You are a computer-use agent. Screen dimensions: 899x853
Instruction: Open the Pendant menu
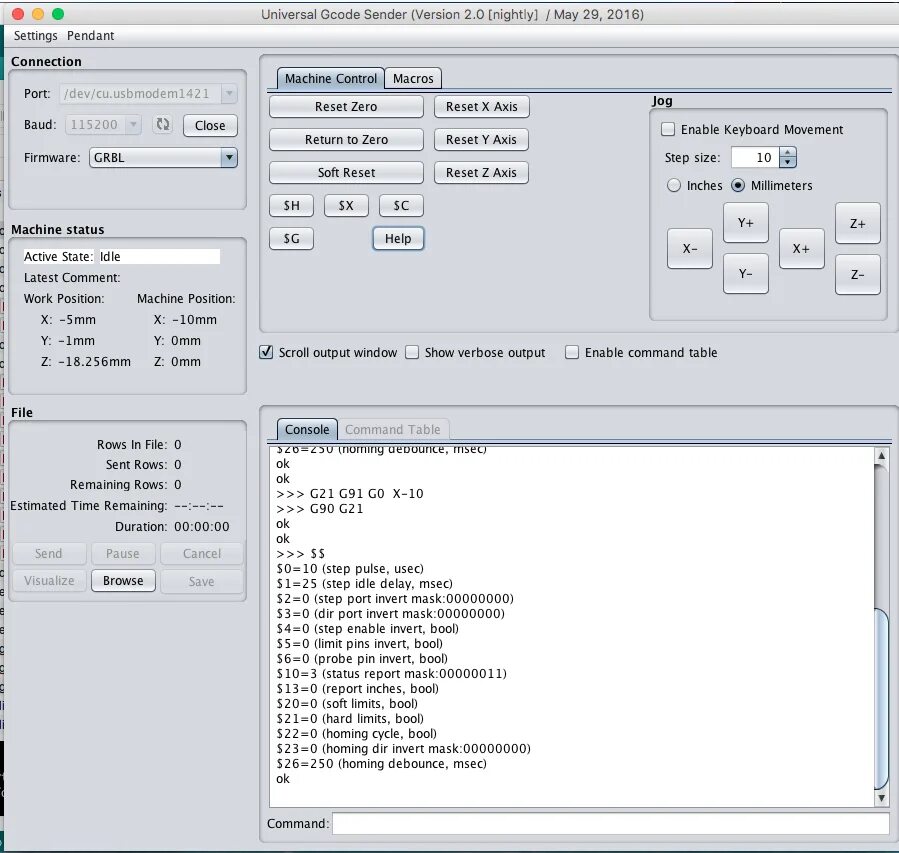coord(91,36)
